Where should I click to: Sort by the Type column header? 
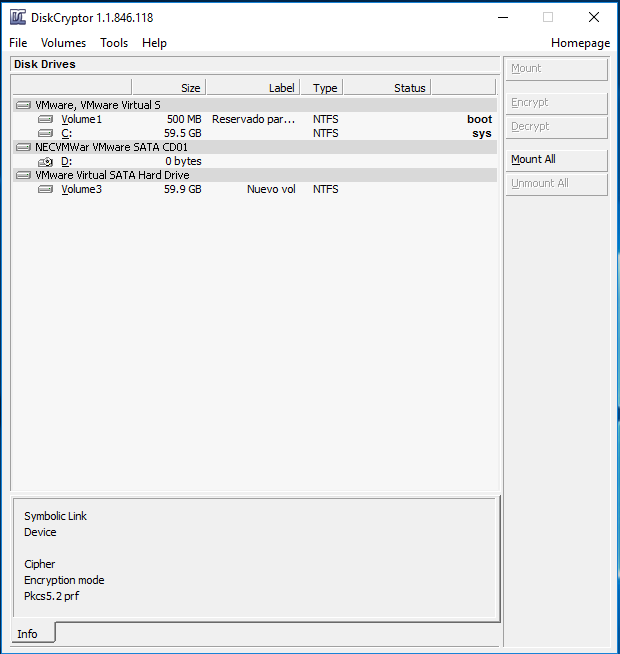pos(322,88)
